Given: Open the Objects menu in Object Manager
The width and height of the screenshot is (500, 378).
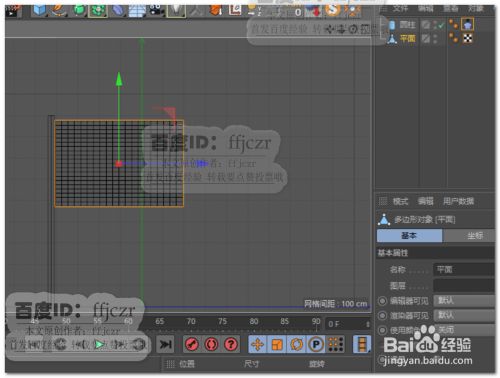Looking at the screenshot, I should 476,9.
